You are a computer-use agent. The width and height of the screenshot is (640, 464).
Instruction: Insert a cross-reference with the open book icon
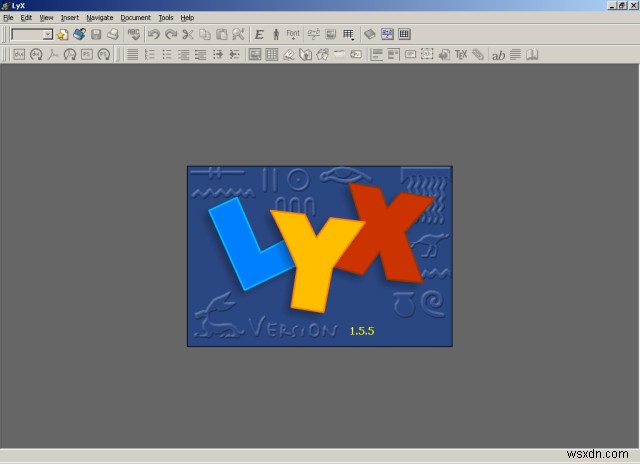tap(305, 55)
